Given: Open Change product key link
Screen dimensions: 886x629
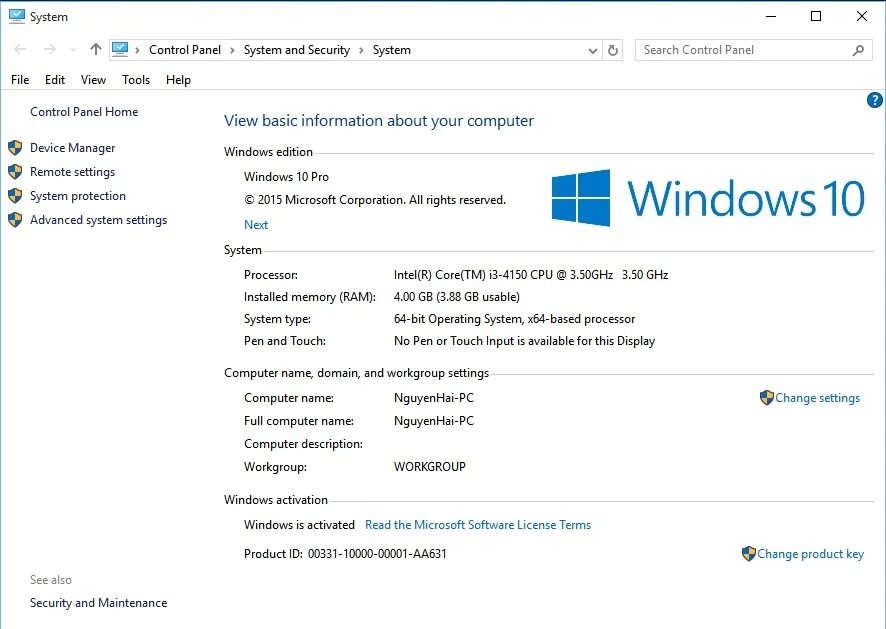Looking at the screenshot, I should pyautogui.click(x=810, y=554).
